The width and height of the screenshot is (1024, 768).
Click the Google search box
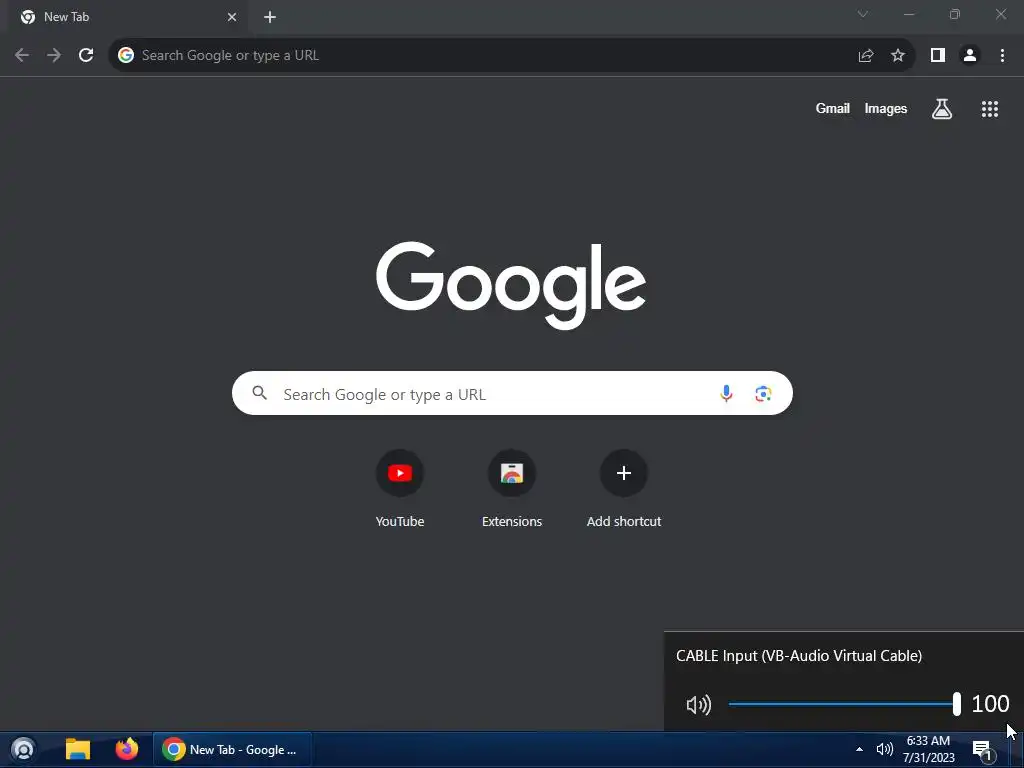[512, 393]
